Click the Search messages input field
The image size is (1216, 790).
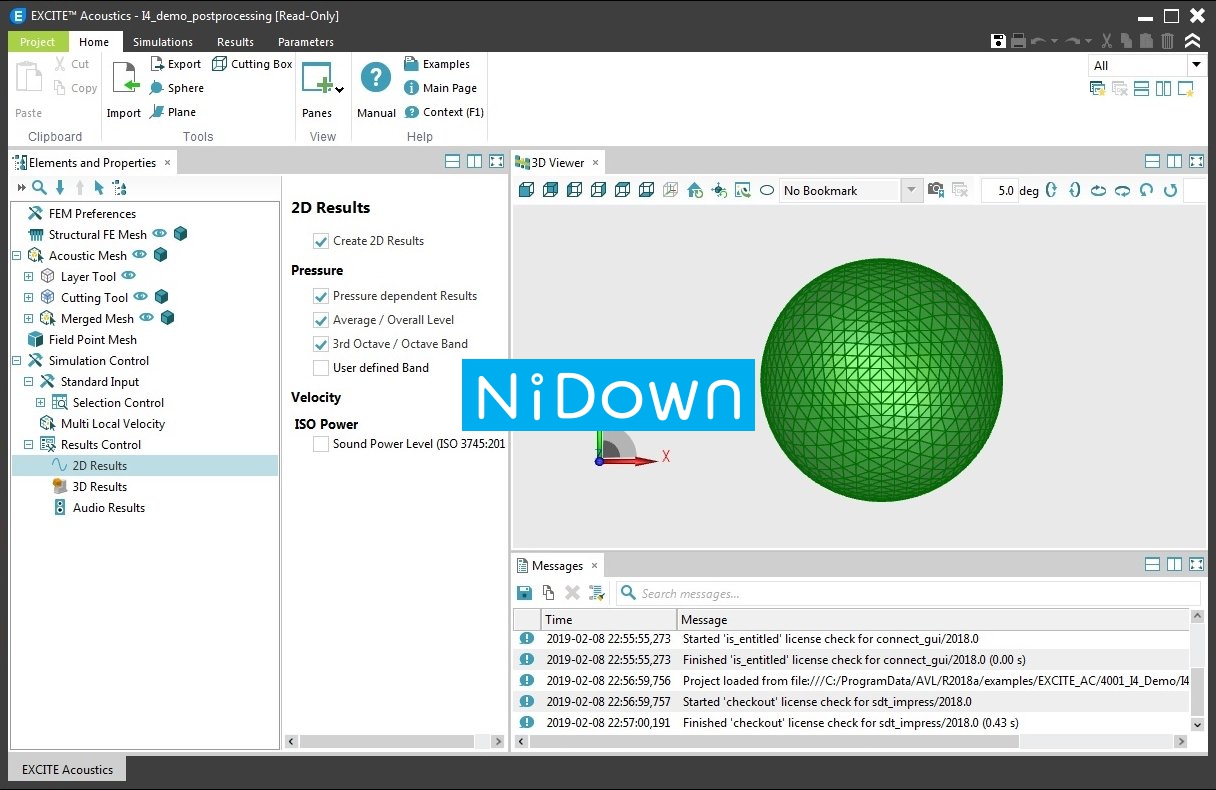click(x=908, y=593)
